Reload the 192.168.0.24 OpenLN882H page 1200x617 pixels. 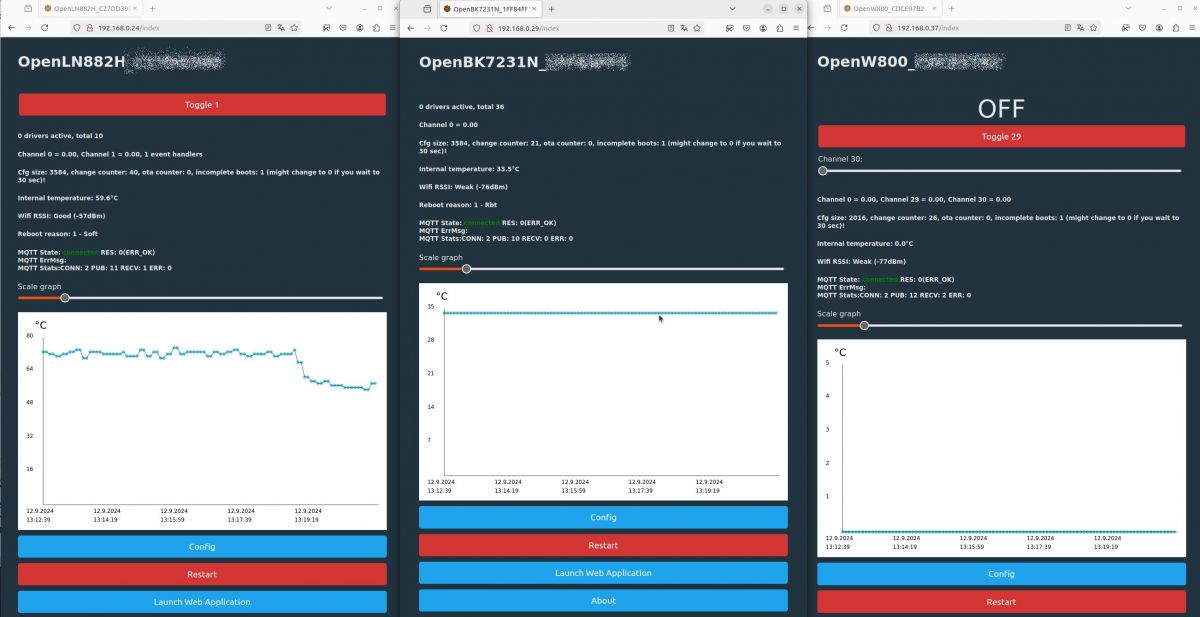click(x=45, y=28)
